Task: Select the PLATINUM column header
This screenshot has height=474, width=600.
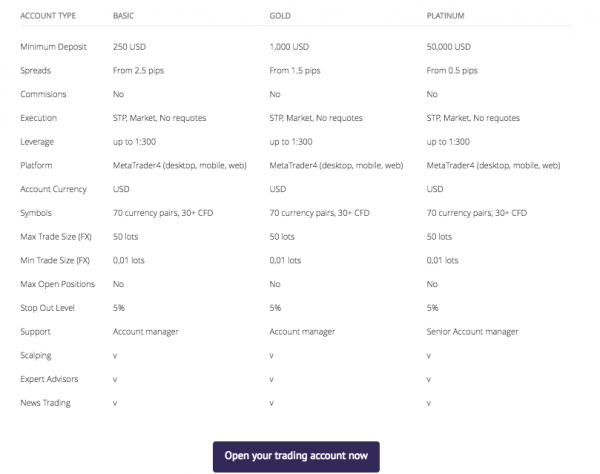Action: click(445, 16)
